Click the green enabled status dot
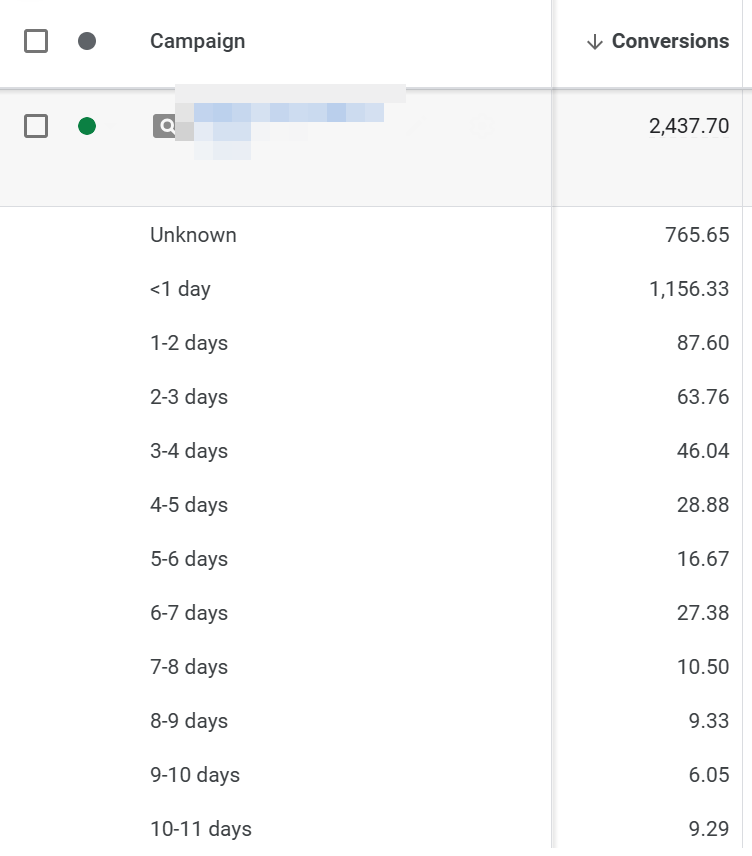 (87, 126)
